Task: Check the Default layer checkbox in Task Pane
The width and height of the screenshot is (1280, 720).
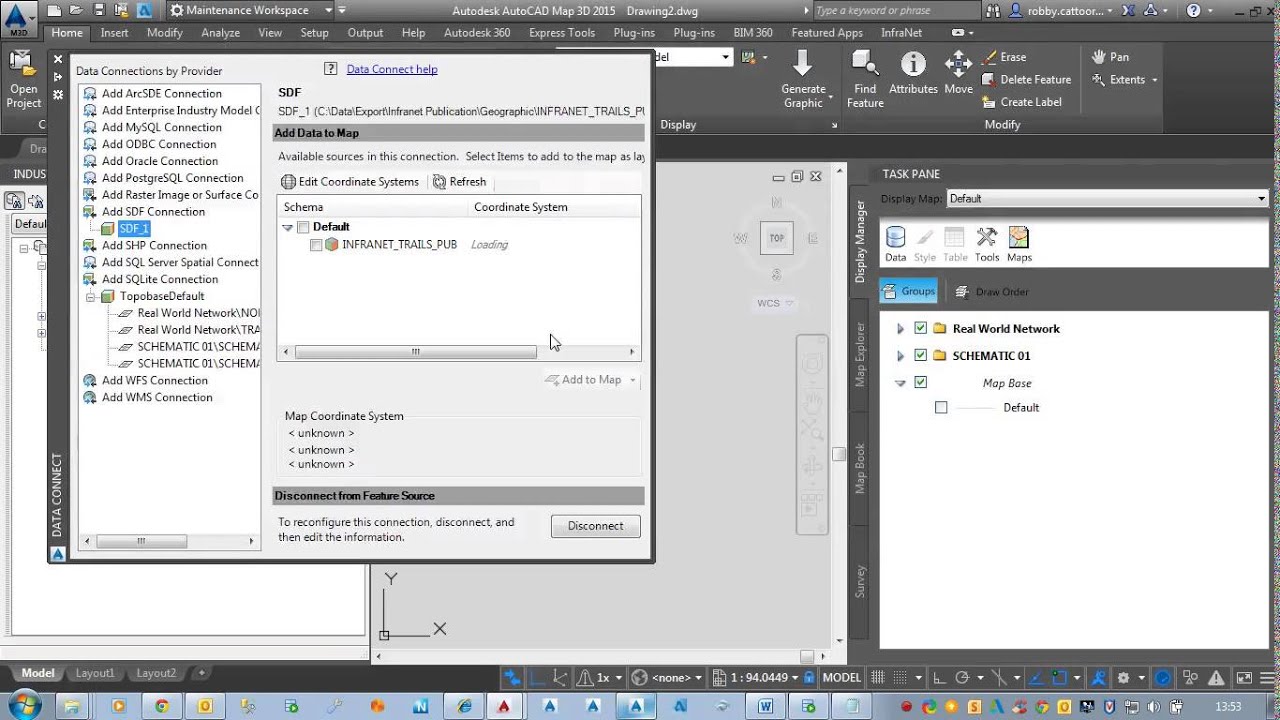Action: click(941, 407)
